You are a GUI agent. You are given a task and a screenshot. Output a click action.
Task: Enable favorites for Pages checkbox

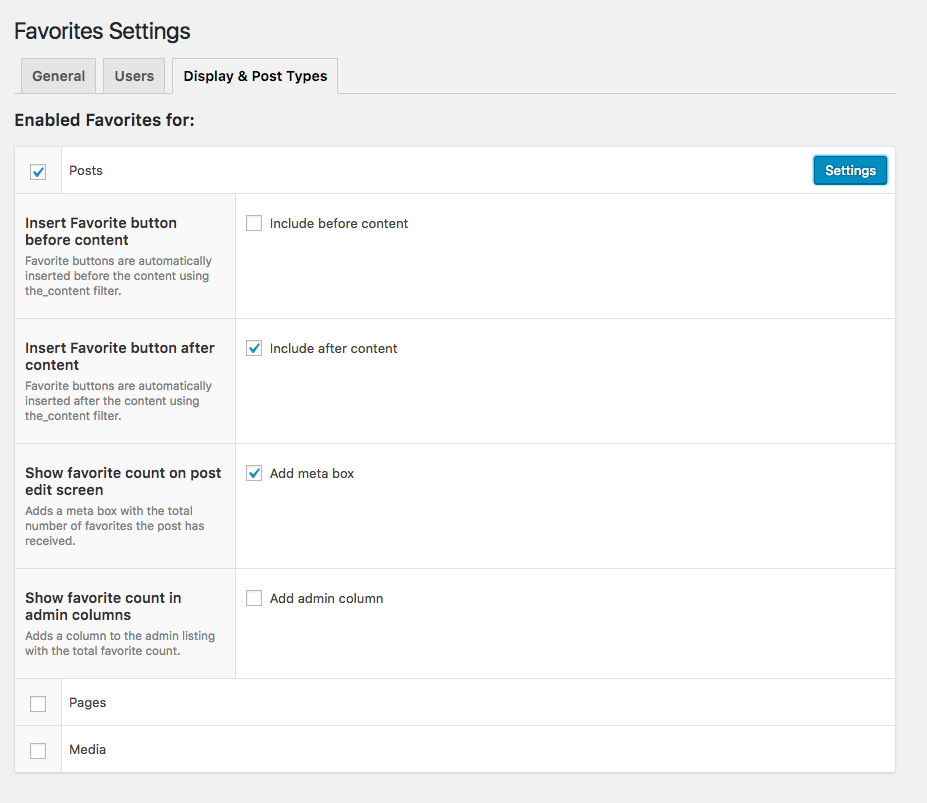38,704
